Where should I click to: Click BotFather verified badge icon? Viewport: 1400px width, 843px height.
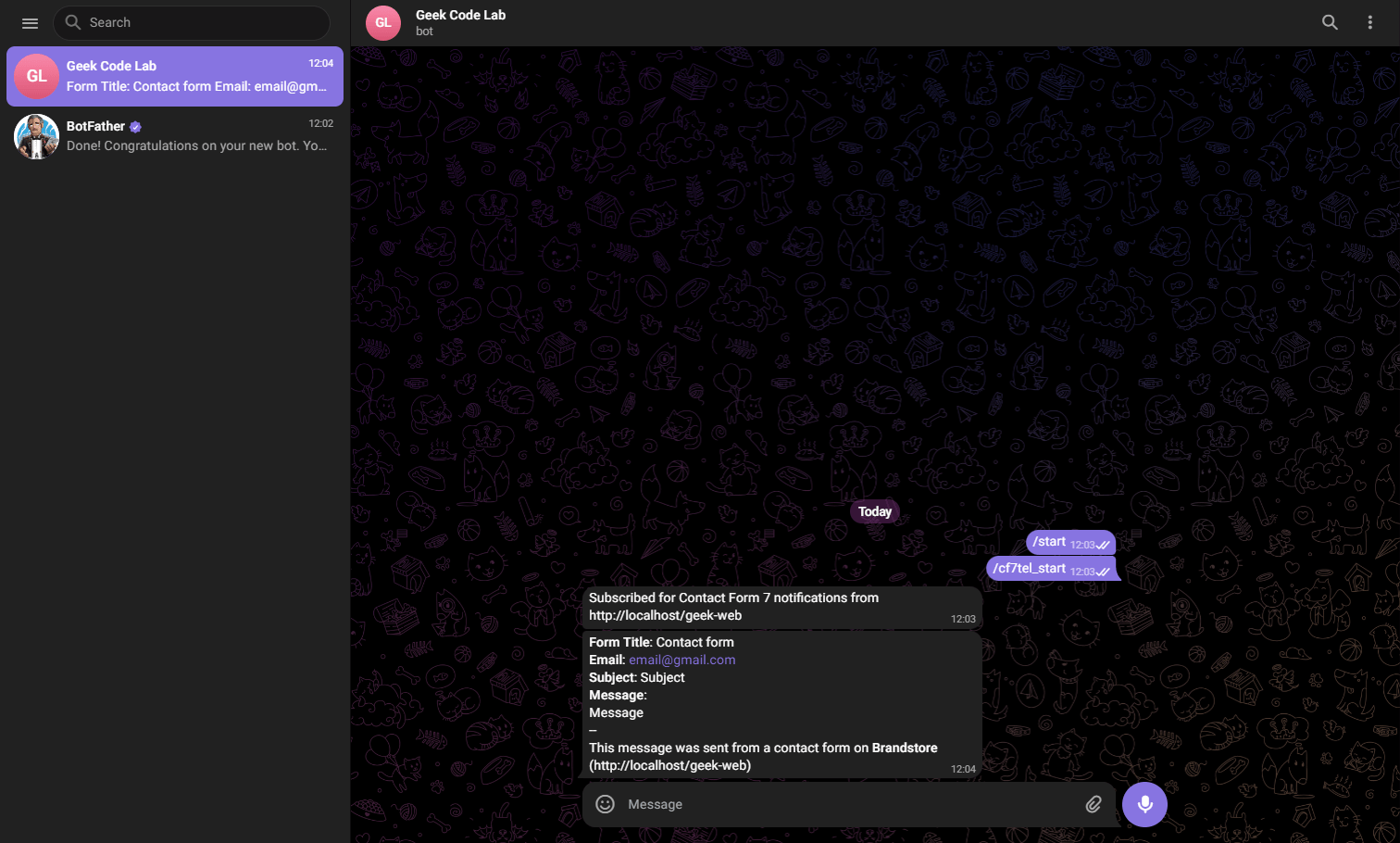pos(135,127)
